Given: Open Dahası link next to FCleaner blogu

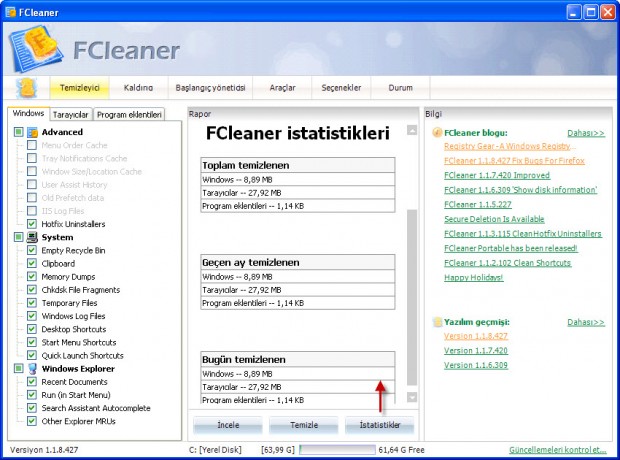Looking at the screenshot, I should pyautogui.click(x=586, y=133).
